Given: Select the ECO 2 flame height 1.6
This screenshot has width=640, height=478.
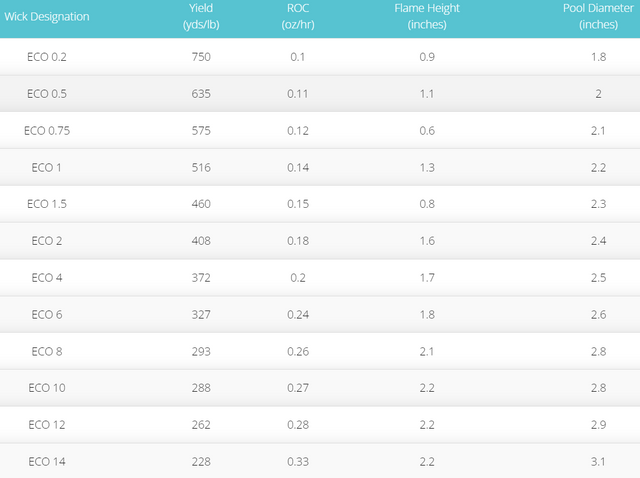Looking at the screenshot, I should [x=427, y=241].
